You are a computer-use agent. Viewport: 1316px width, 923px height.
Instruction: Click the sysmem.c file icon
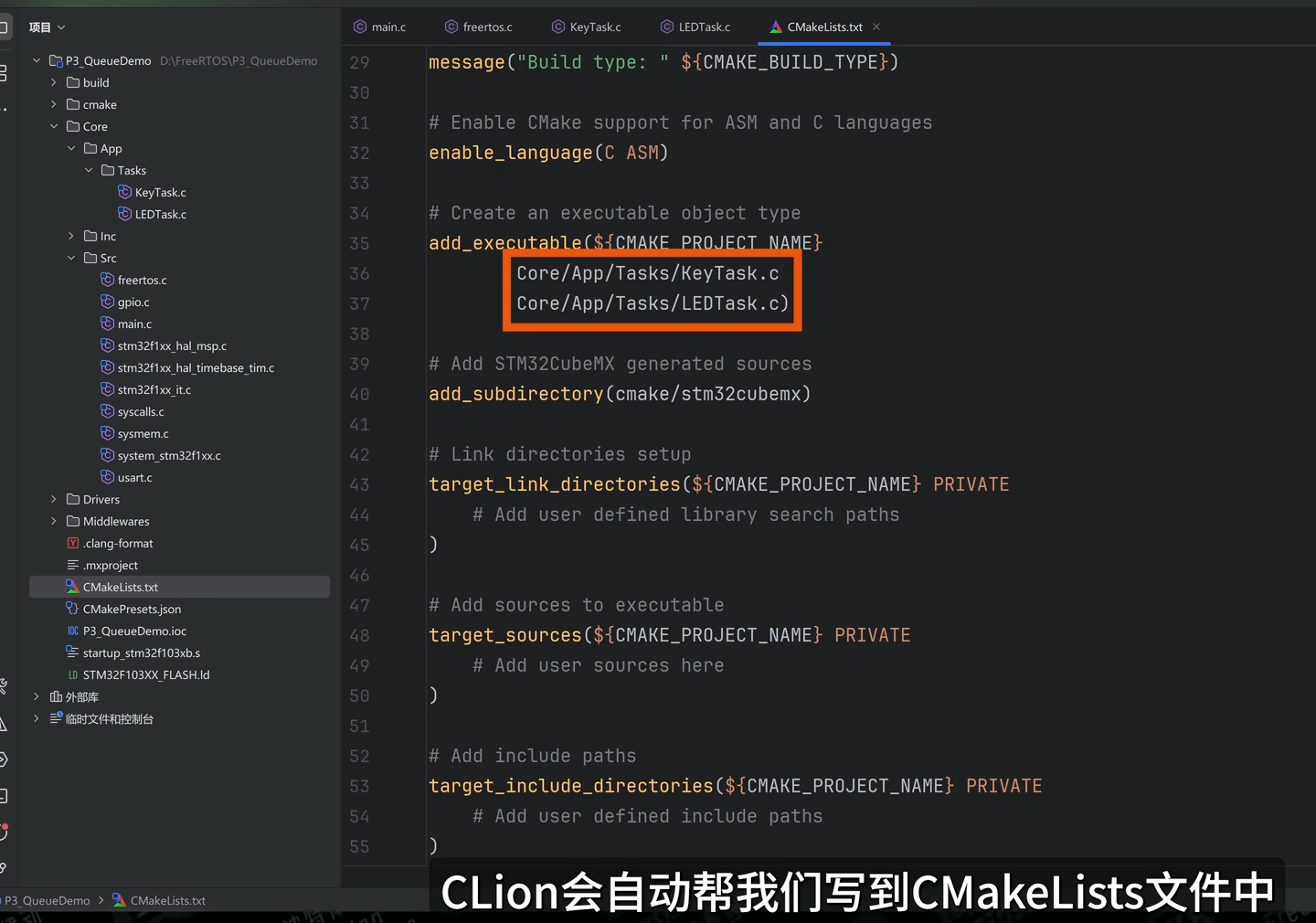pos(108,433)
